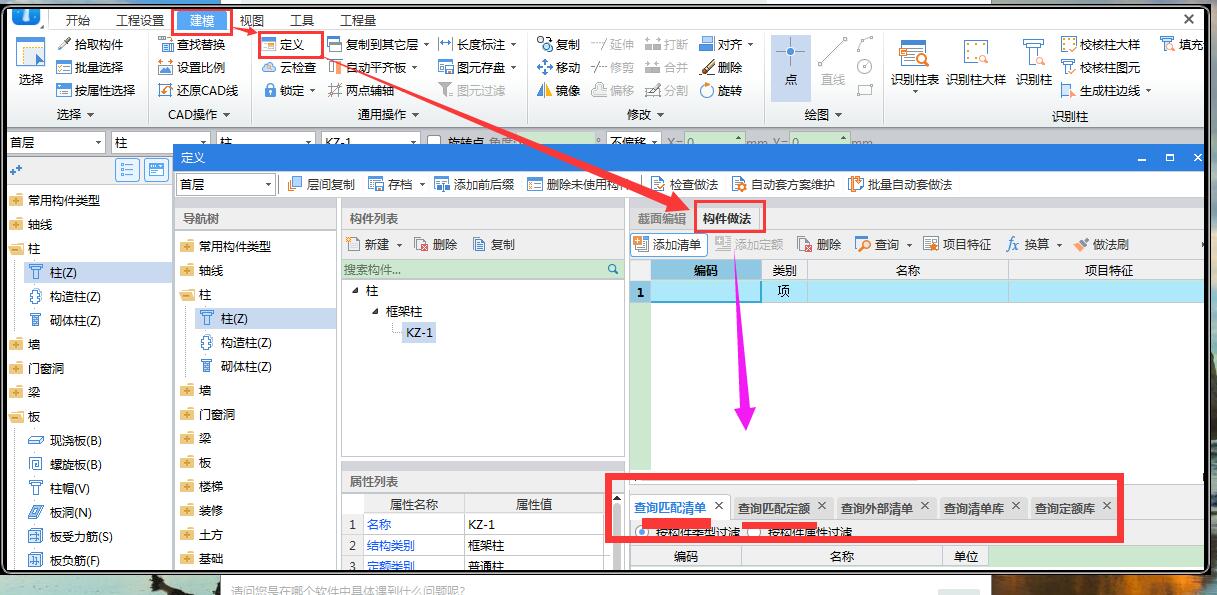
Task: Open the 存档 dropdown in the 定义 dialog
Action: [422, 185]
